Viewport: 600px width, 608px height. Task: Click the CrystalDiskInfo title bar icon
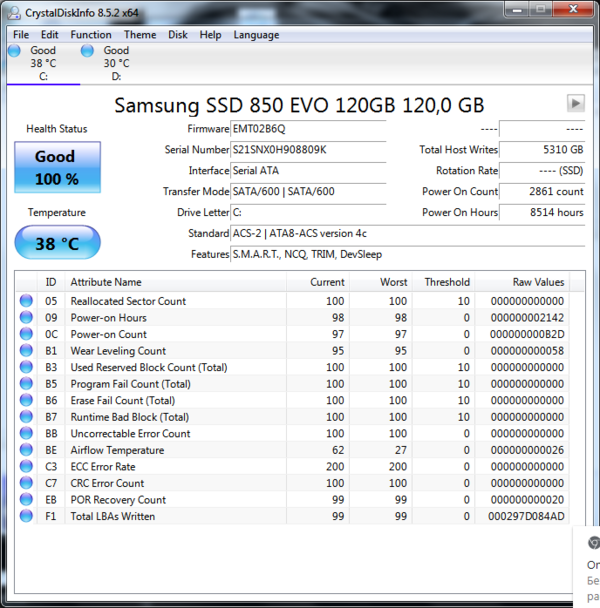pos(14,13)
